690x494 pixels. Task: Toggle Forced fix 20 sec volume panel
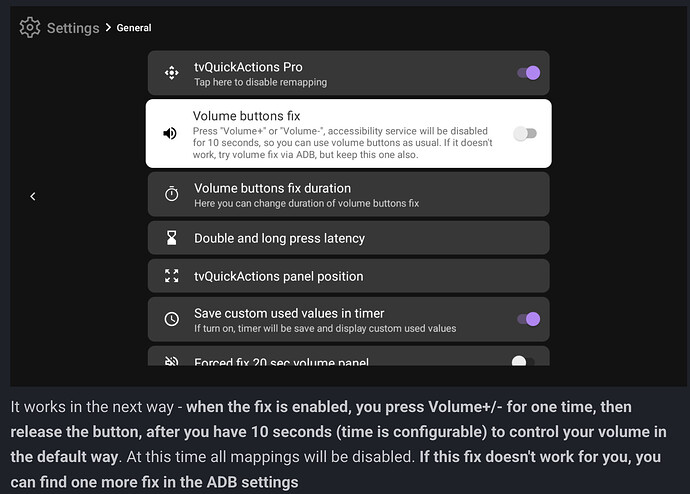coord(521,362)
